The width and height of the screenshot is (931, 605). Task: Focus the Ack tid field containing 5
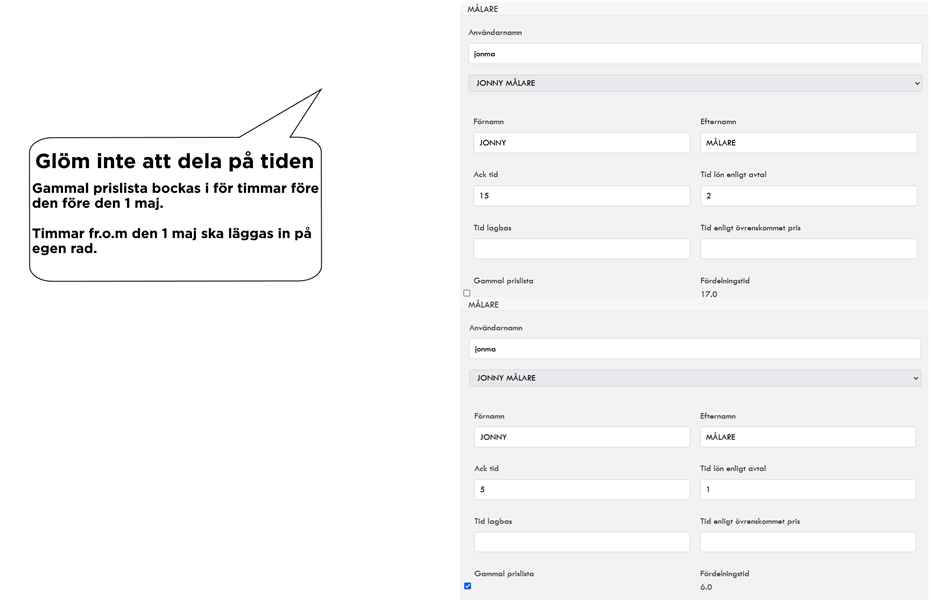(582, 489)
